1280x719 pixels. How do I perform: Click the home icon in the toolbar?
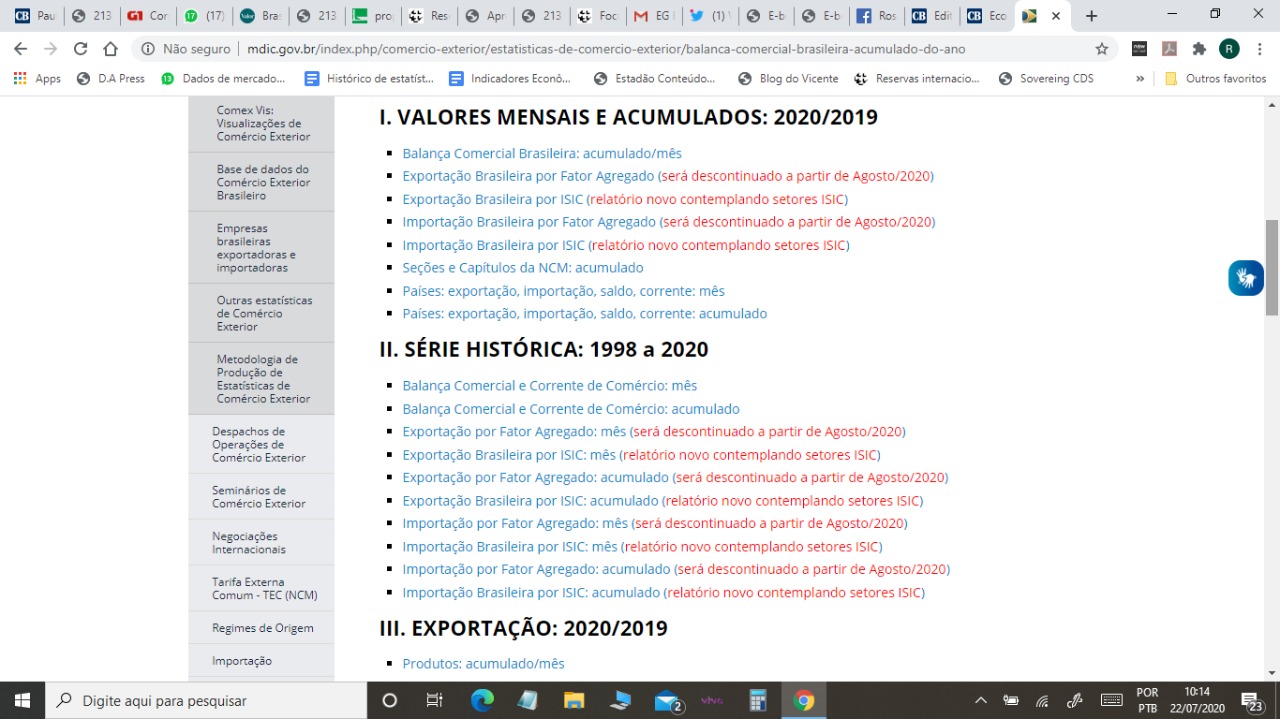(111, 48)
